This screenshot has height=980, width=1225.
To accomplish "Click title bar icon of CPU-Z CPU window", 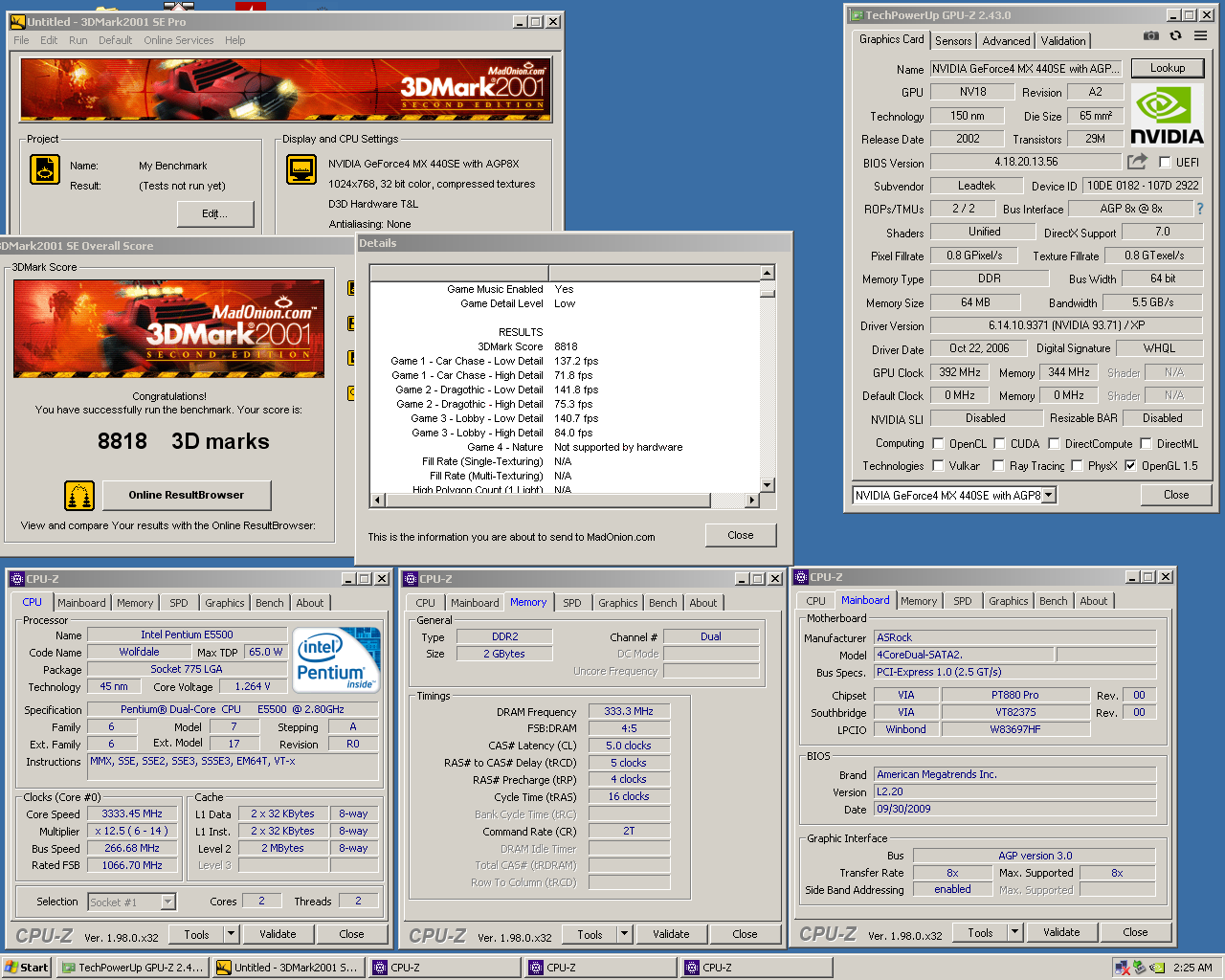I will tap(16, 579).
